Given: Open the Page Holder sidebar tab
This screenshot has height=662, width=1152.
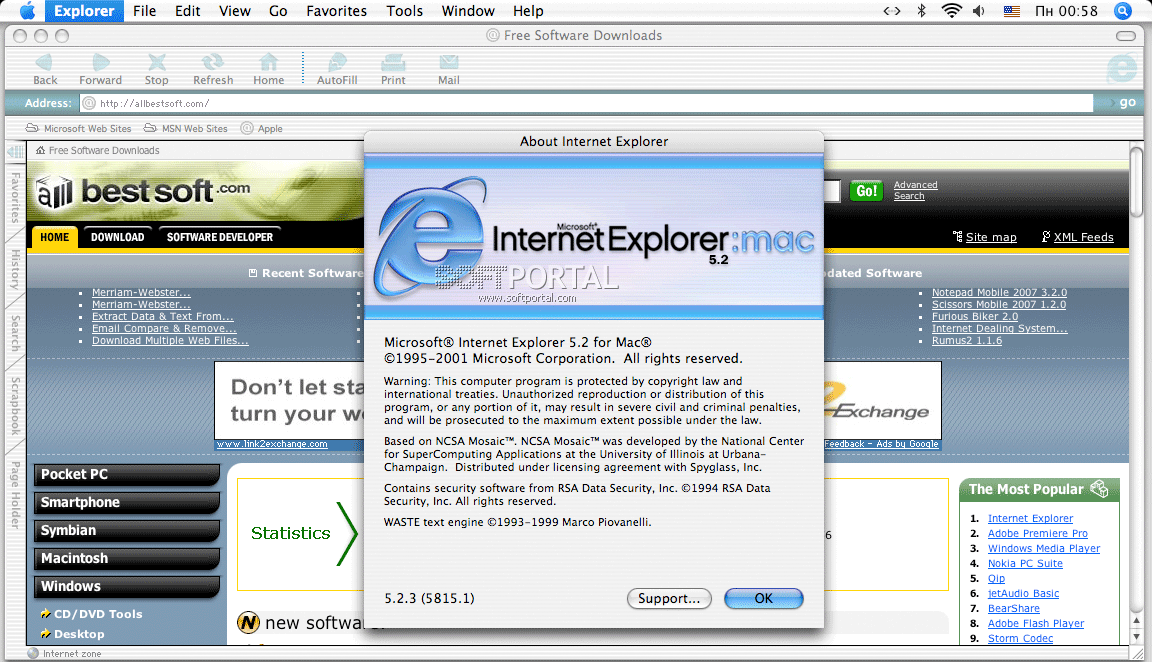Looking at the screenshot, I should 15,494.
